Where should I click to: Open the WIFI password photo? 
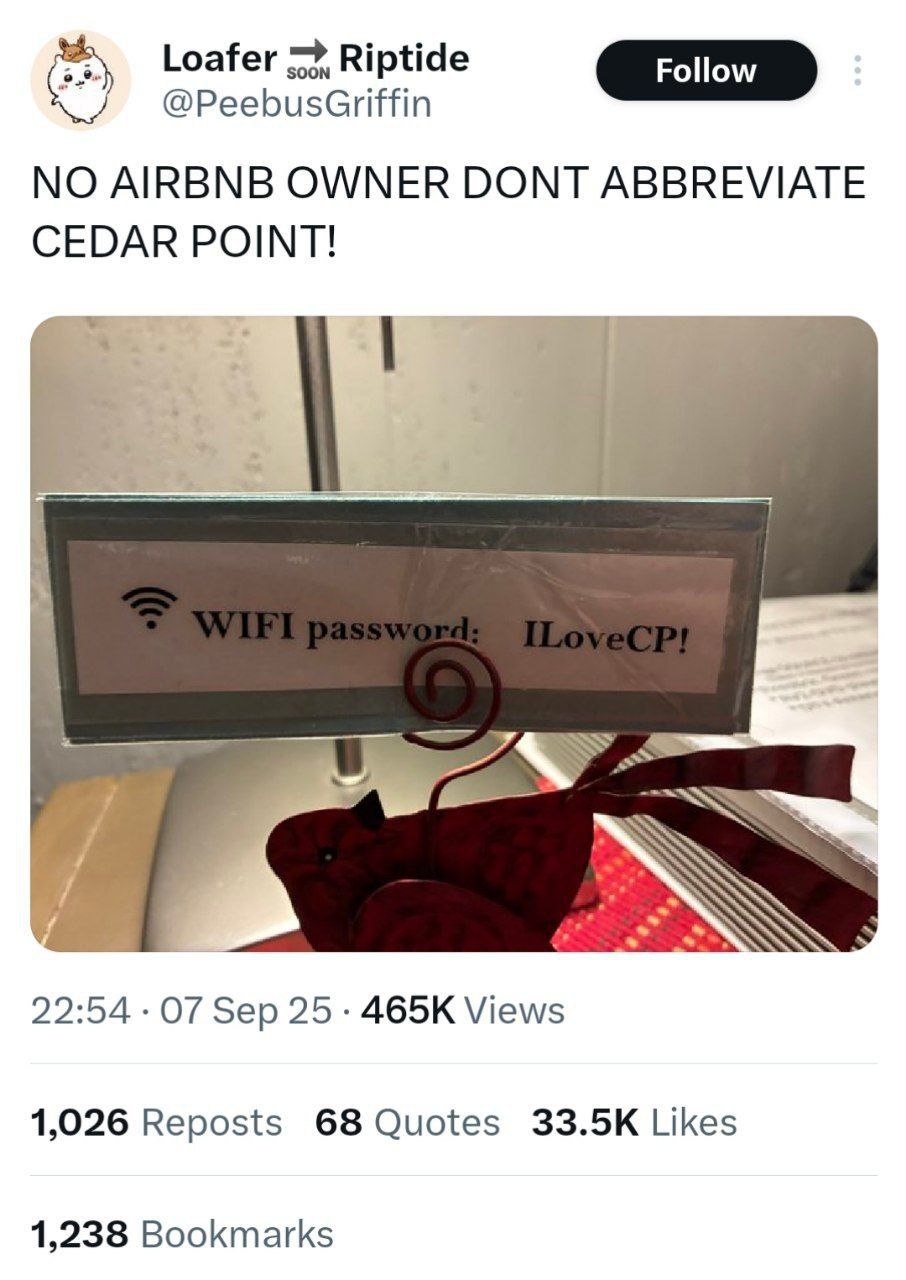tap(454, 633)
